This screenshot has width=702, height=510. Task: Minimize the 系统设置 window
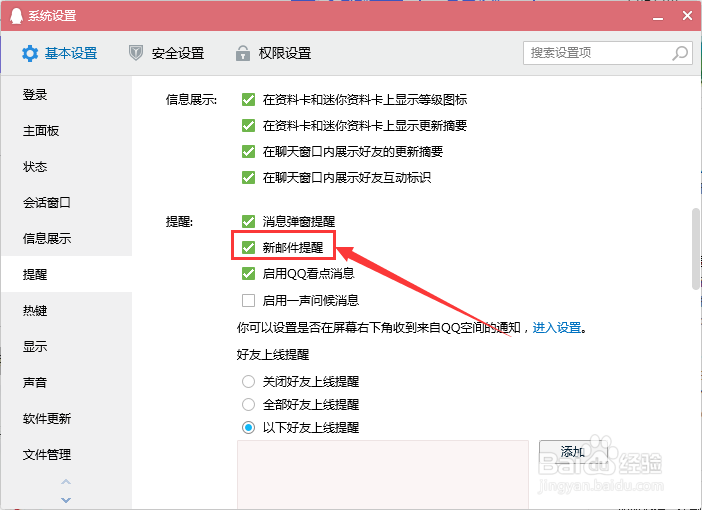658,17
